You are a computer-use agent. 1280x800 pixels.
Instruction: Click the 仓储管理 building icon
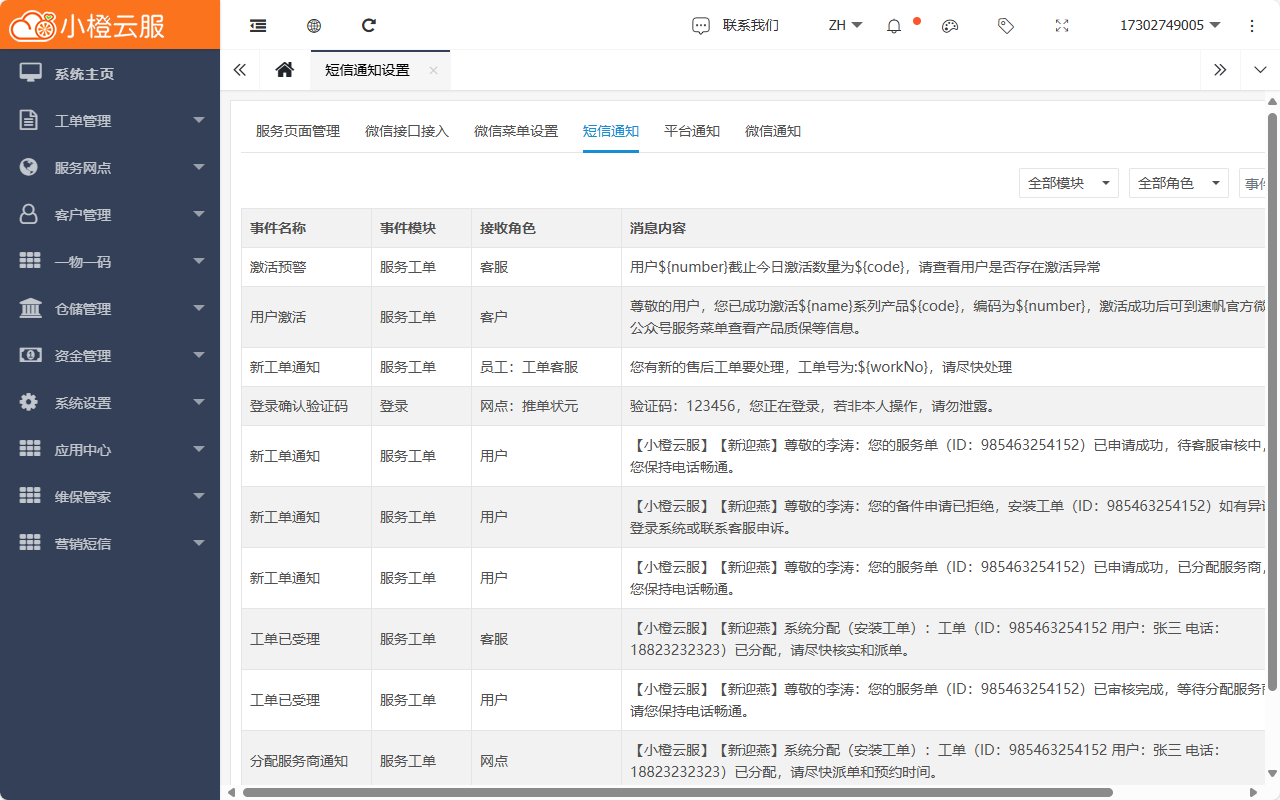point(31,308)
